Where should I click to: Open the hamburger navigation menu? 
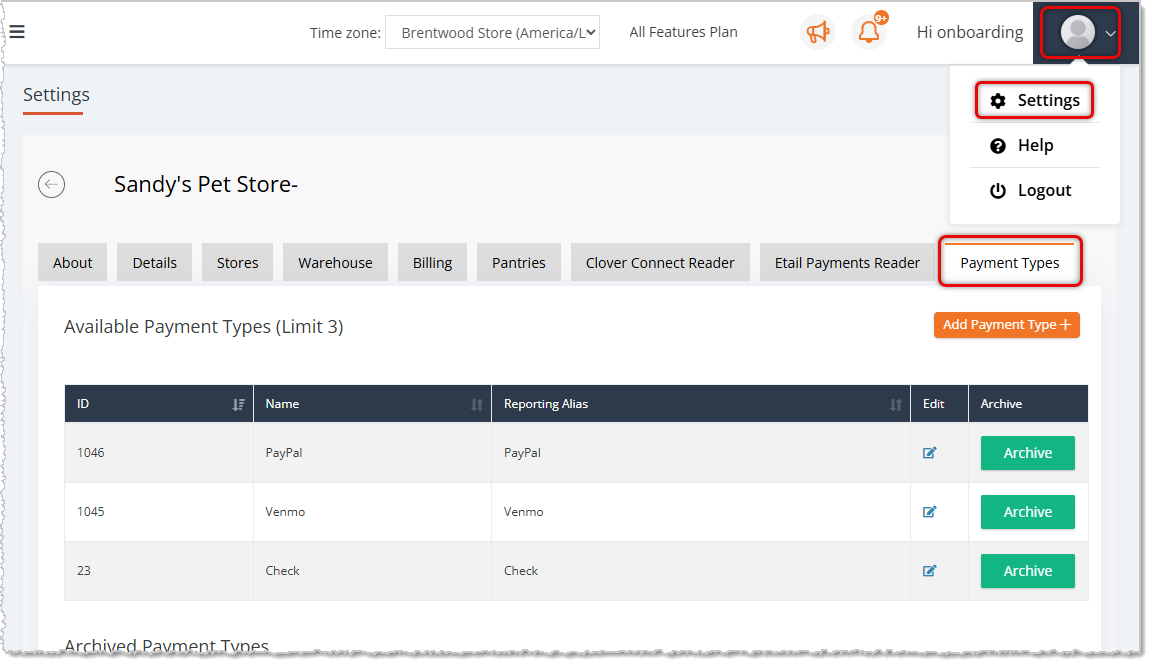(17, 32)
